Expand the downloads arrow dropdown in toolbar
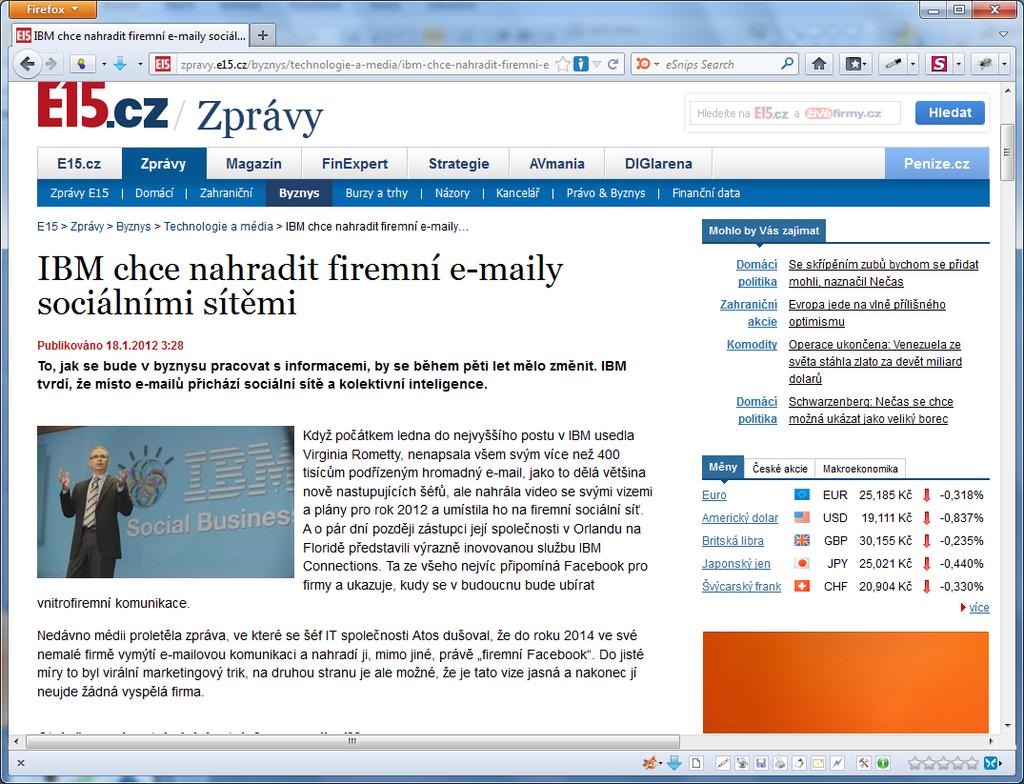Viewport: 1024px width, 784px height. [140, 64]
